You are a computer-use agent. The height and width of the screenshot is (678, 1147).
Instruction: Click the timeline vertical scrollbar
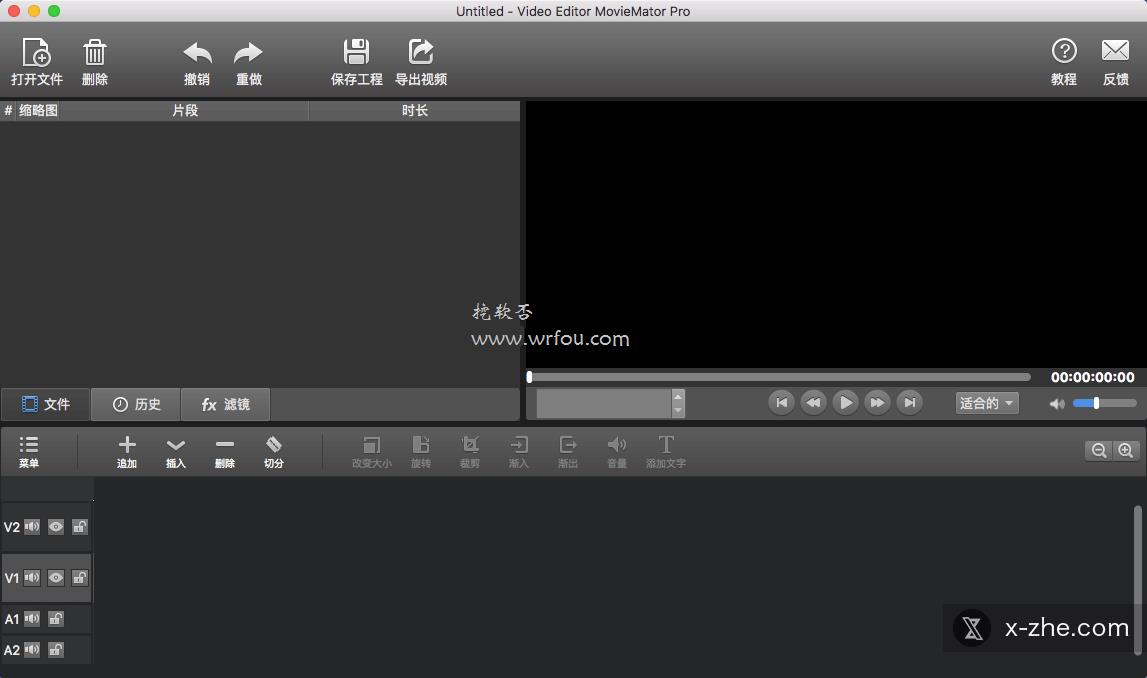pos(1137,580)
